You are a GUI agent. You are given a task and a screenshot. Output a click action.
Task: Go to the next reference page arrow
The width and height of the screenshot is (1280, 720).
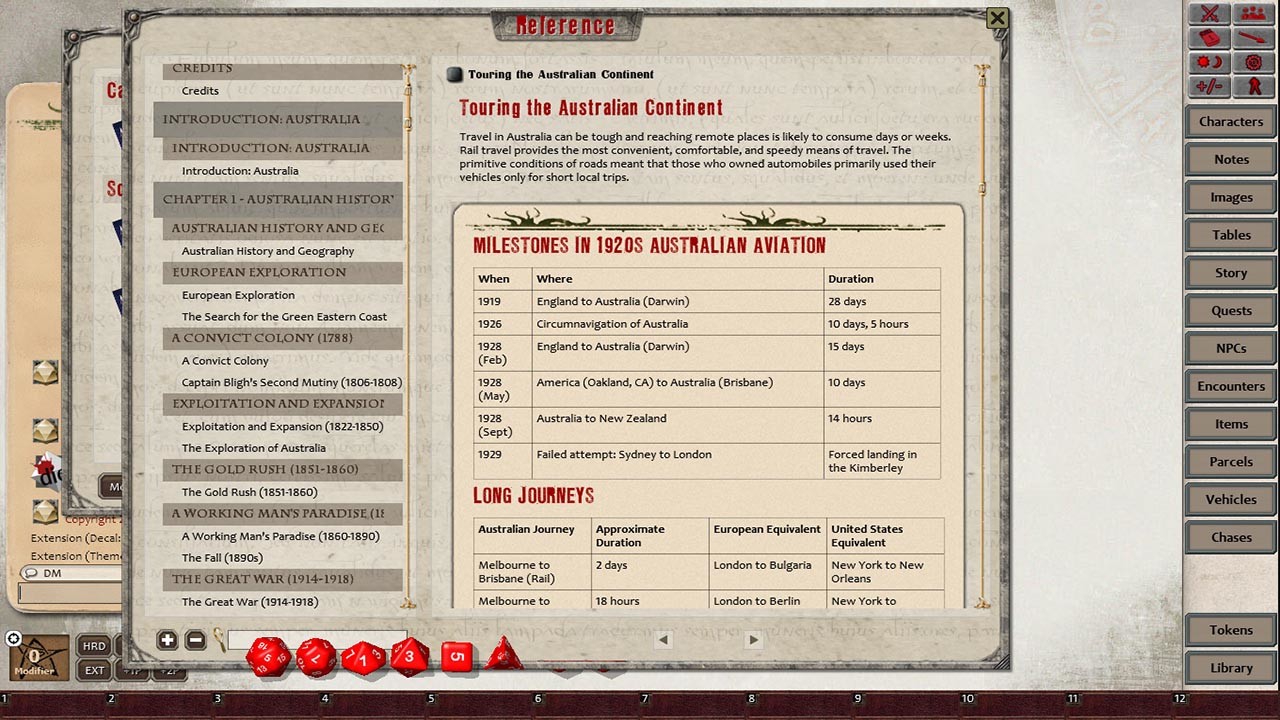click(x=753, y=640)
